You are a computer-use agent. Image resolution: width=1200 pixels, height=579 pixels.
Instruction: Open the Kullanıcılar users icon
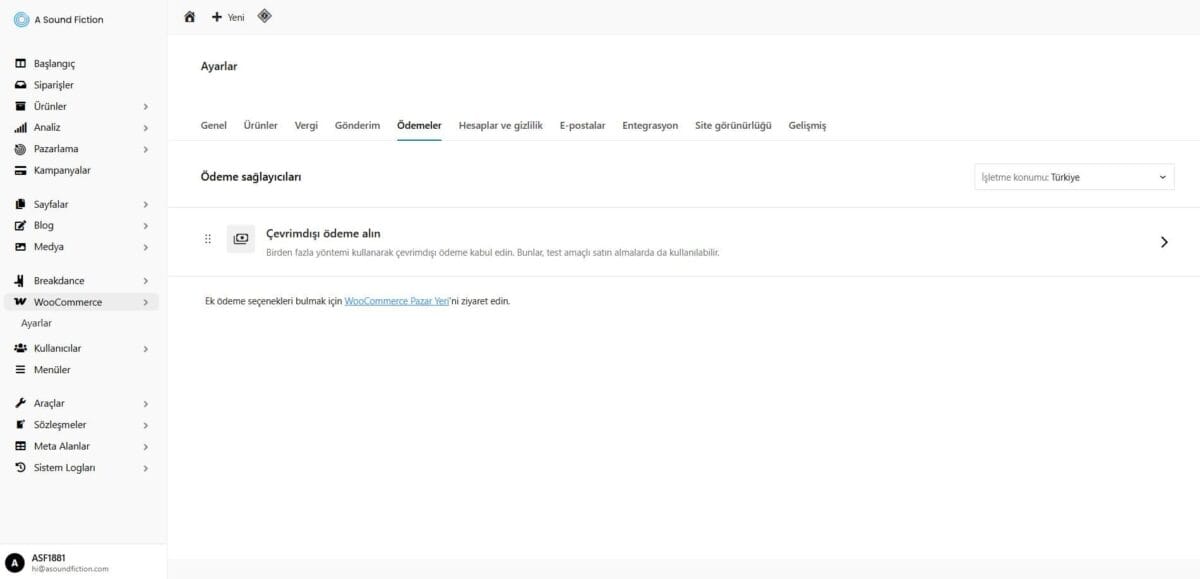pos(20,347)
